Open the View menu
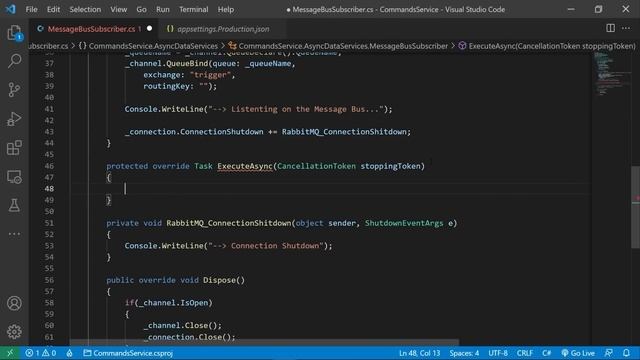 pos(118,9)
